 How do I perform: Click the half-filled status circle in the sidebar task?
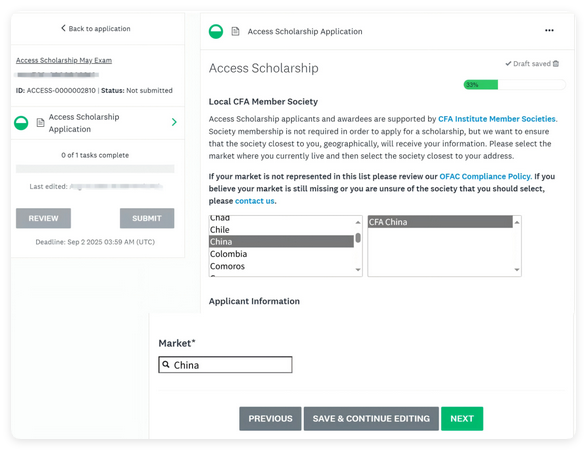pyautogui.click(x=21, y=123)
